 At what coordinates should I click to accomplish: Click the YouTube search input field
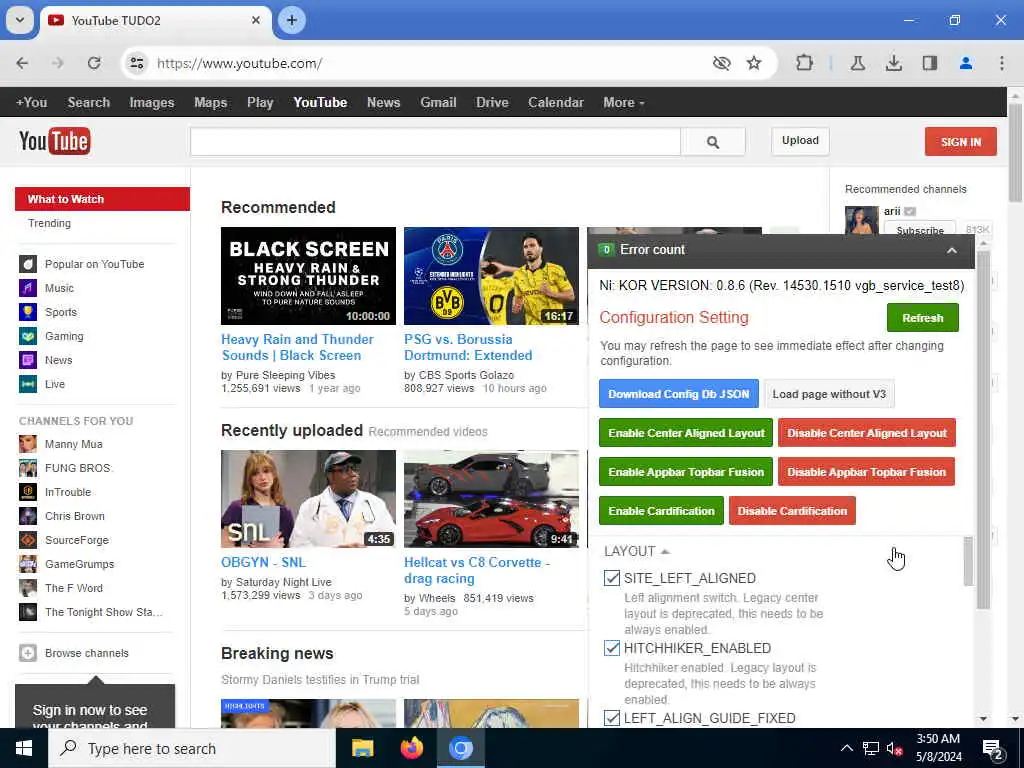(x=436, y=142)
